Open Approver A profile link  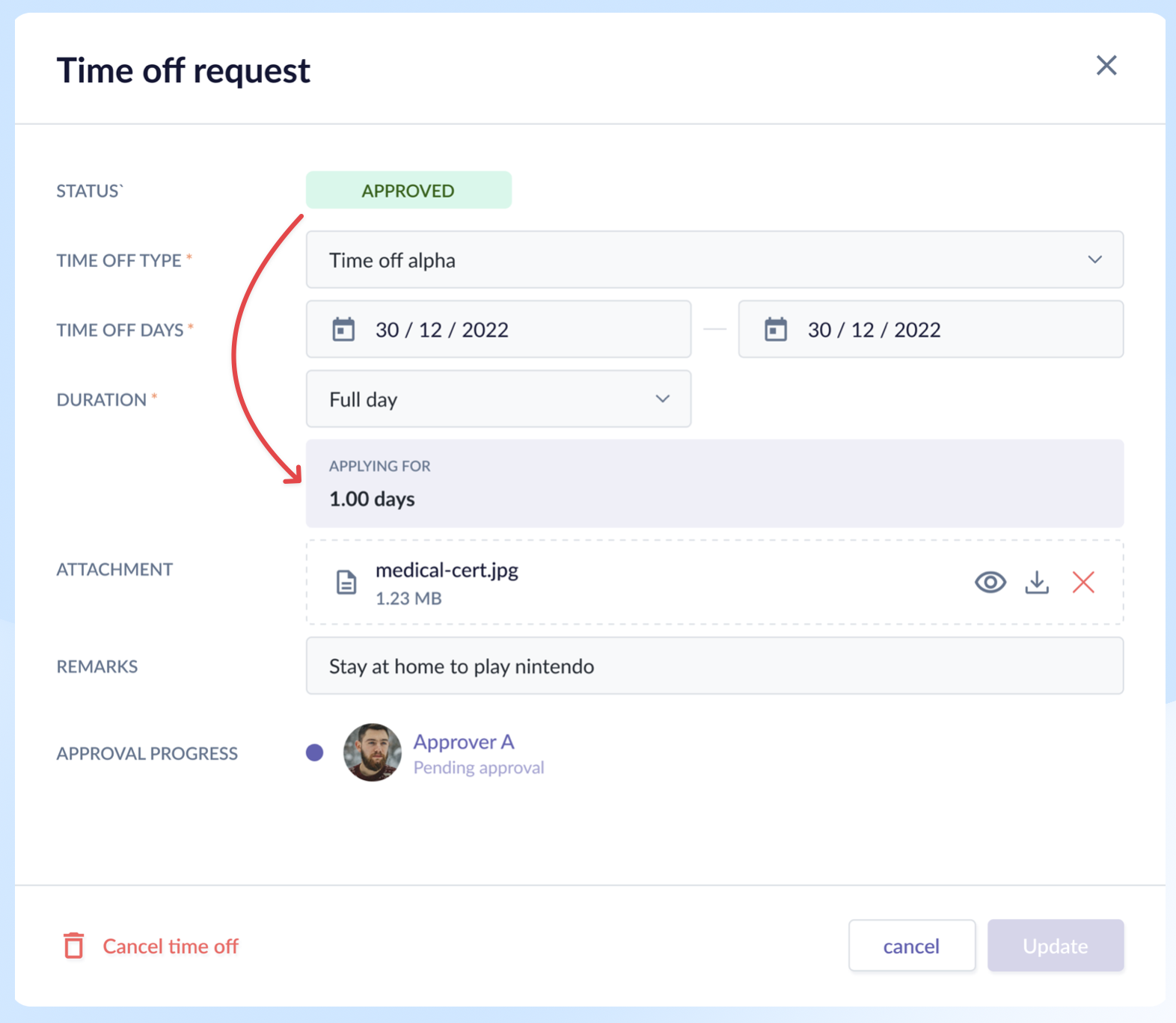click(464, 742)
